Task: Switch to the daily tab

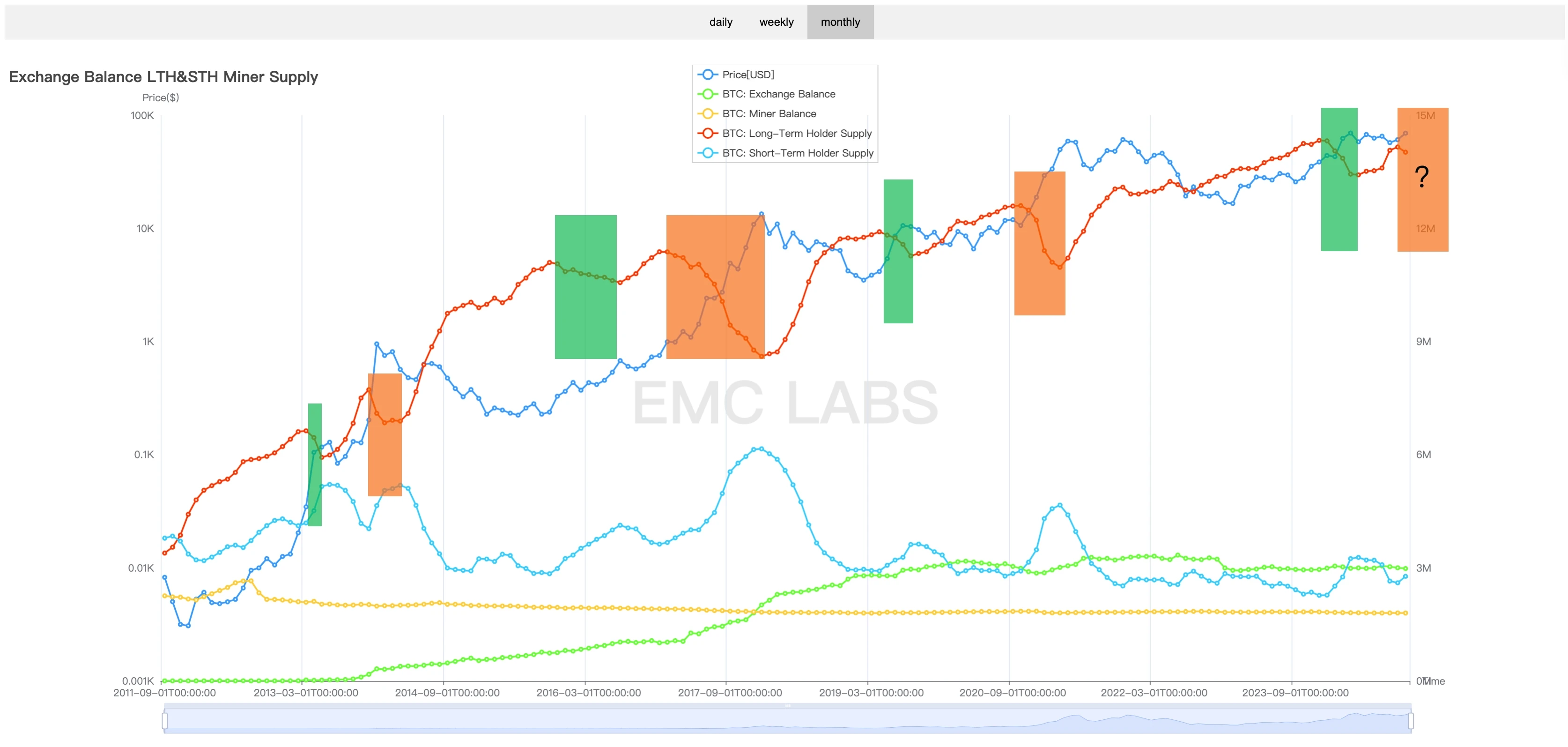Action: pos(721,22)
